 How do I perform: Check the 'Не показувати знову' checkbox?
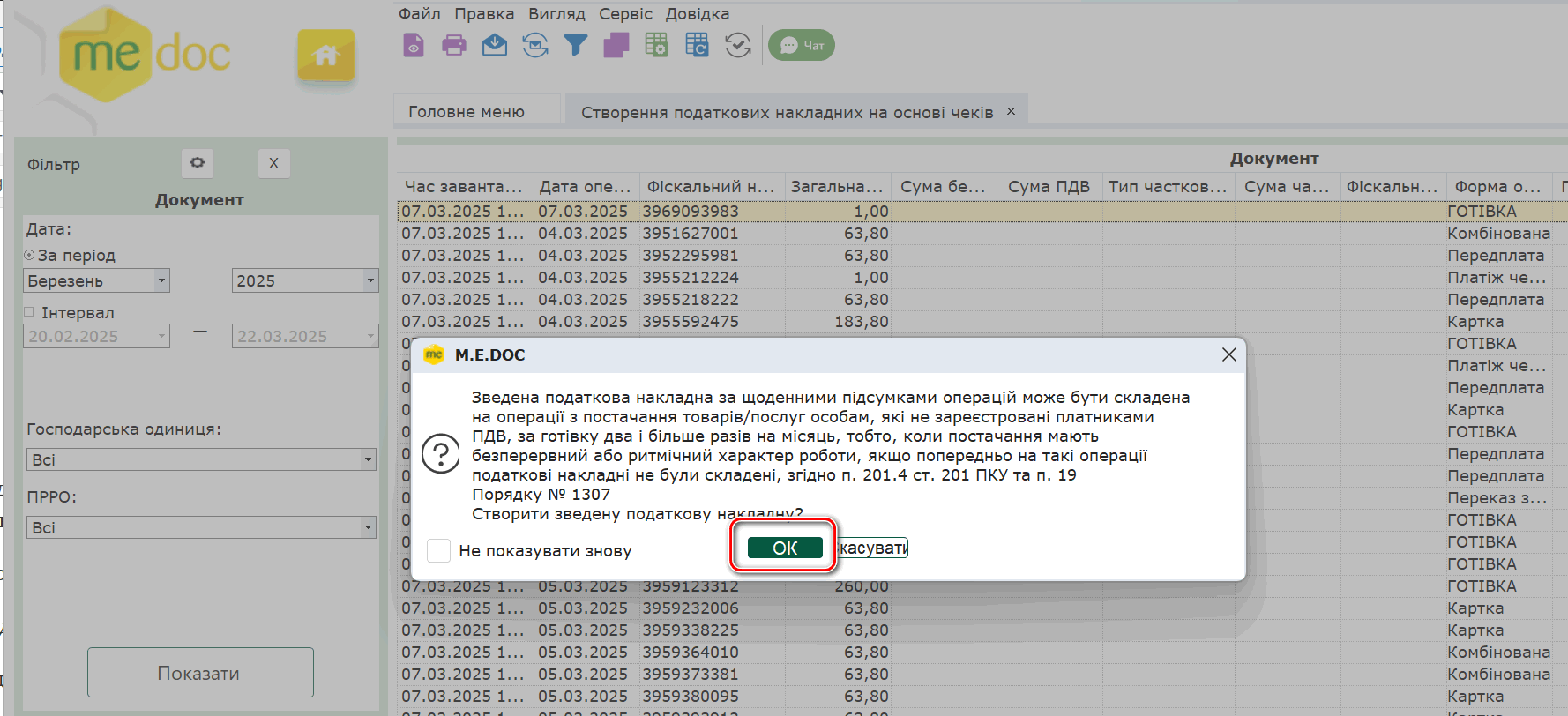click(438, 550)
